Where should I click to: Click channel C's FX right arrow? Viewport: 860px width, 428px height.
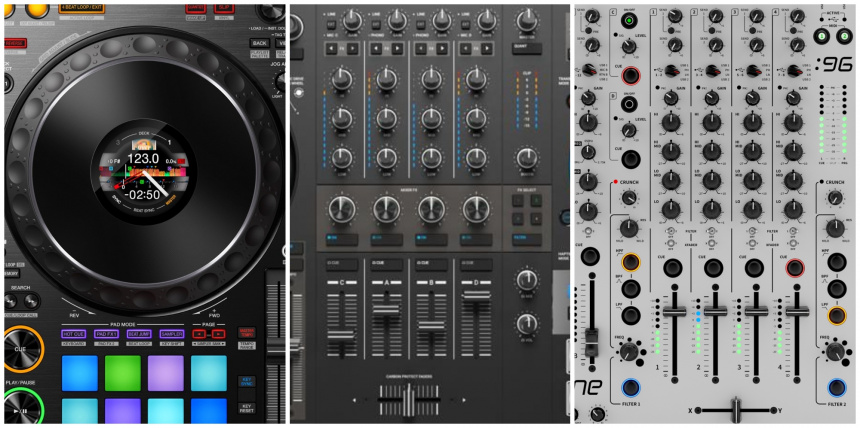[352, 48]
